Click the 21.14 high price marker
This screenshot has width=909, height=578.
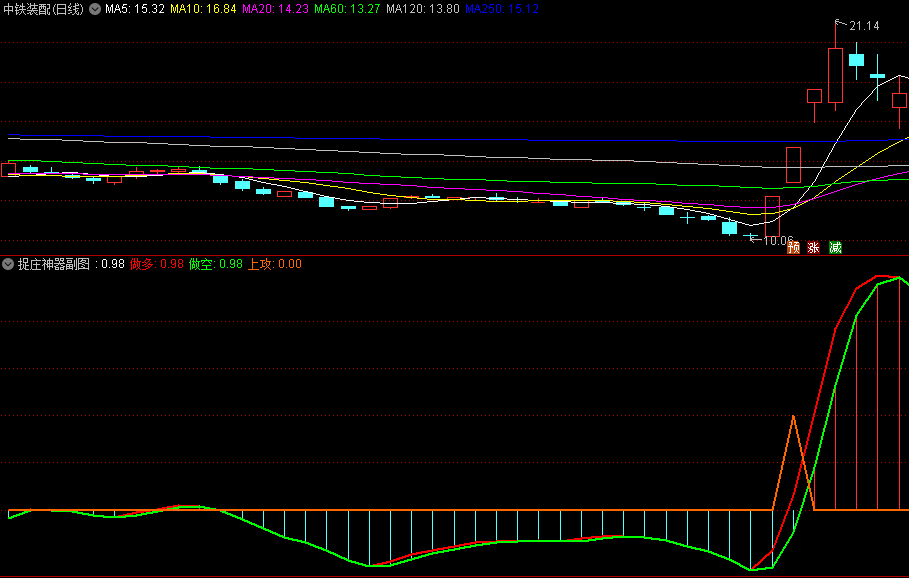pos(864,26)
